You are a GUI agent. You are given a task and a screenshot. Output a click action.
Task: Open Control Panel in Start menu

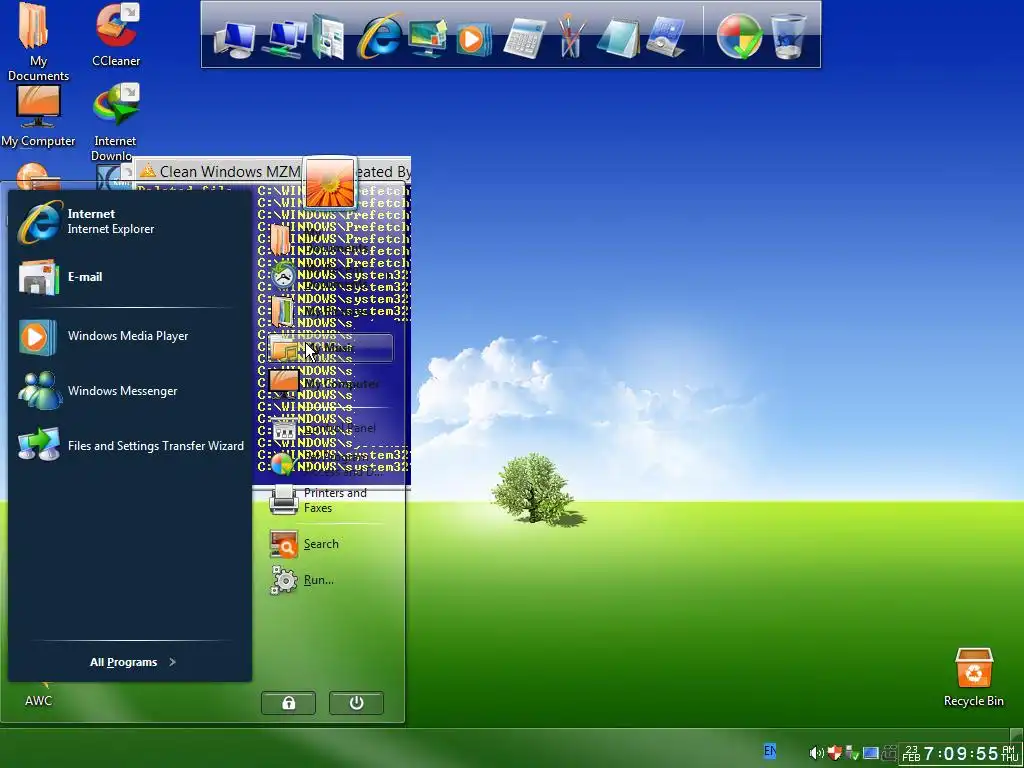point(330,428)
